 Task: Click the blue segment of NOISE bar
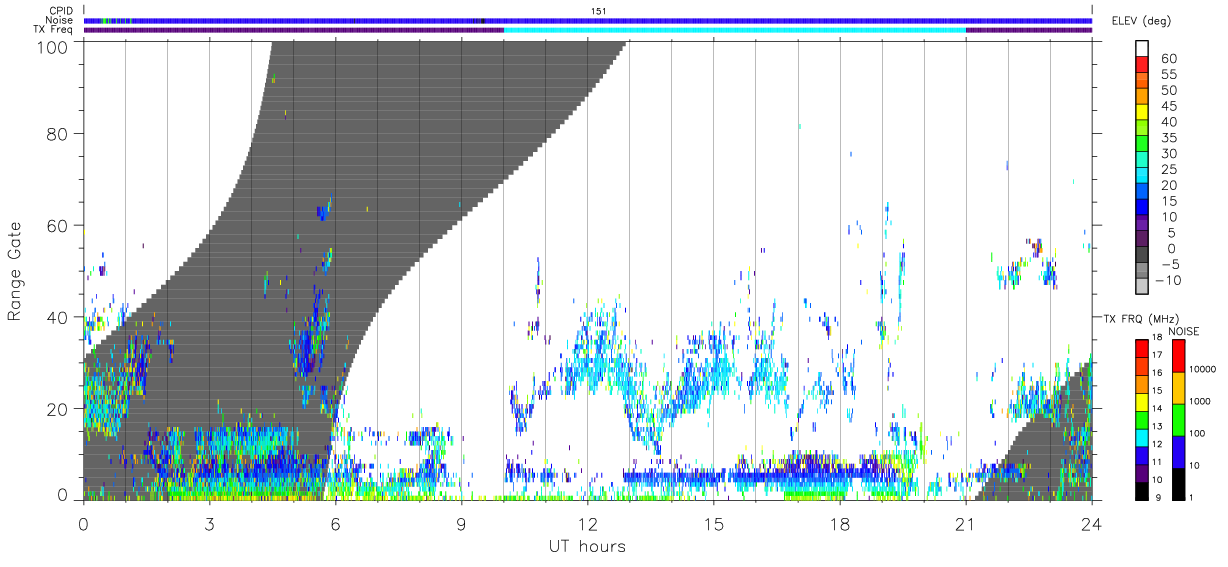(1178, 451)
